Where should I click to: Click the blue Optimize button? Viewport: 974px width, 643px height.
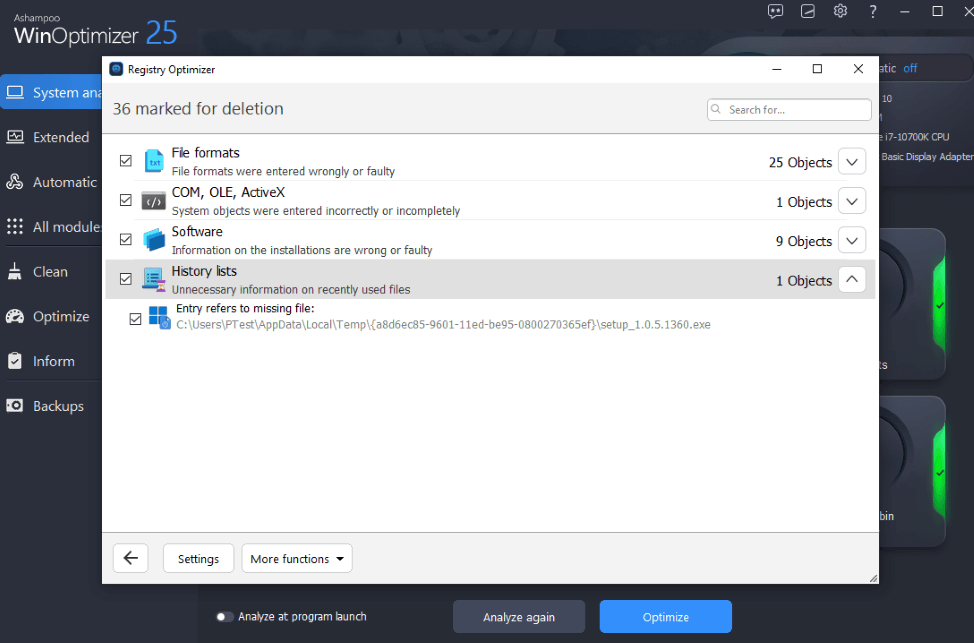[665, 616]
